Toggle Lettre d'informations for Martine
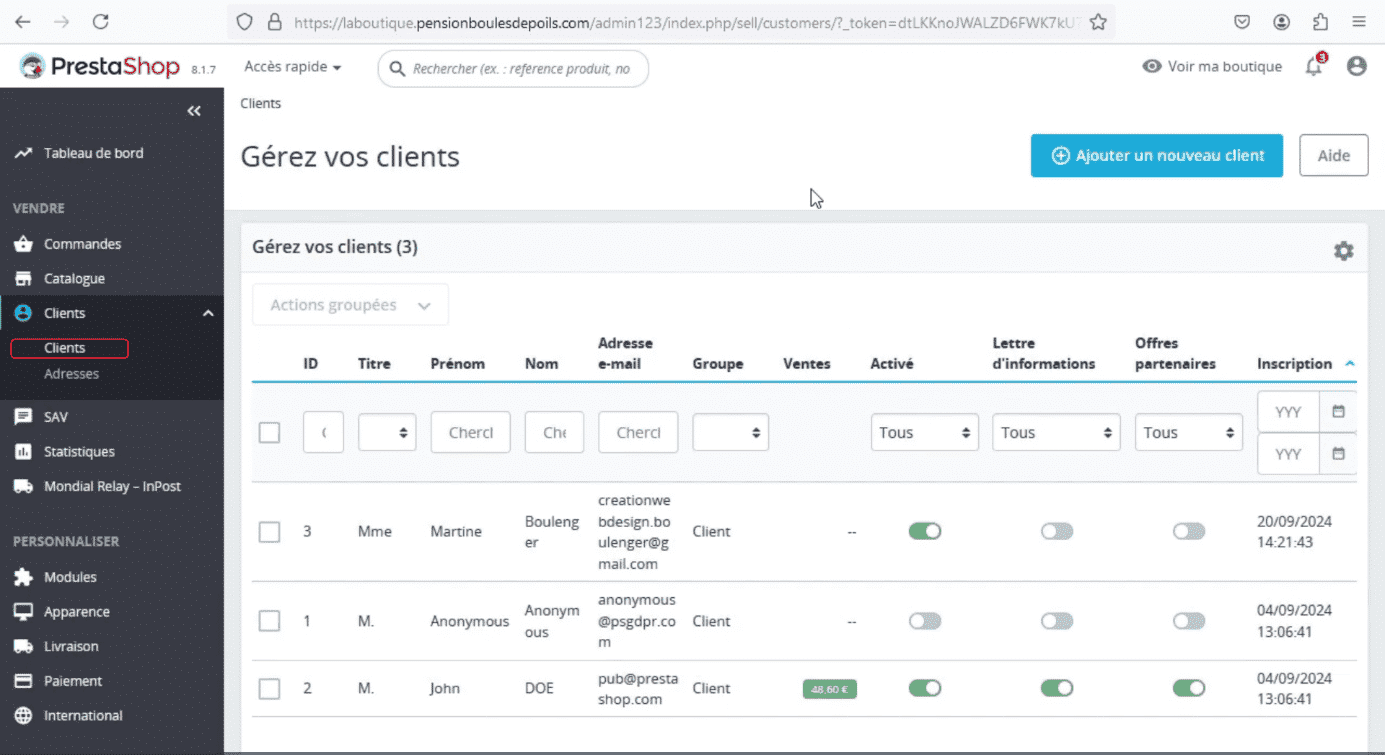Screen dimensions: 1385x755 click(x=1057, y=531)
